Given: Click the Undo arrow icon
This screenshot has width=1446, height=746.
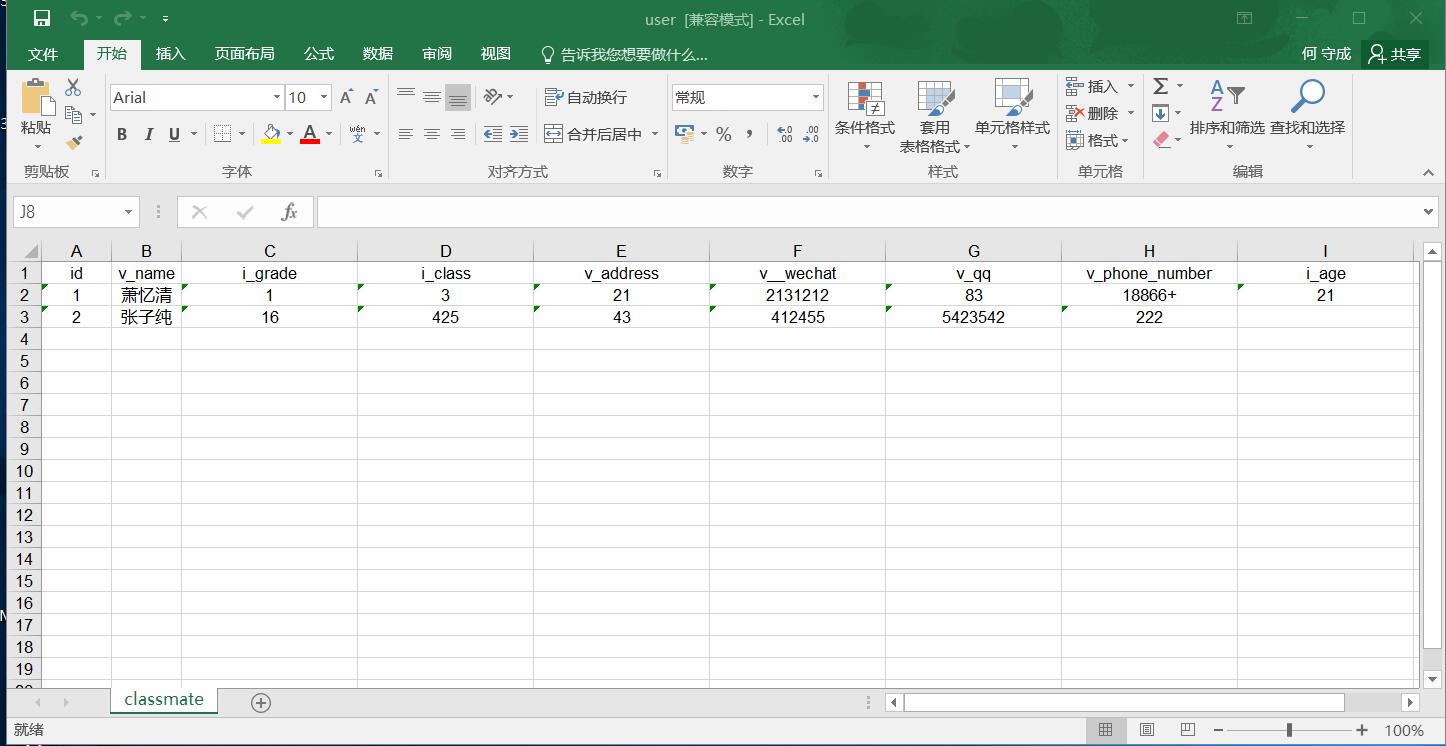Looking at the screenshot, I should tap(78, 18).
